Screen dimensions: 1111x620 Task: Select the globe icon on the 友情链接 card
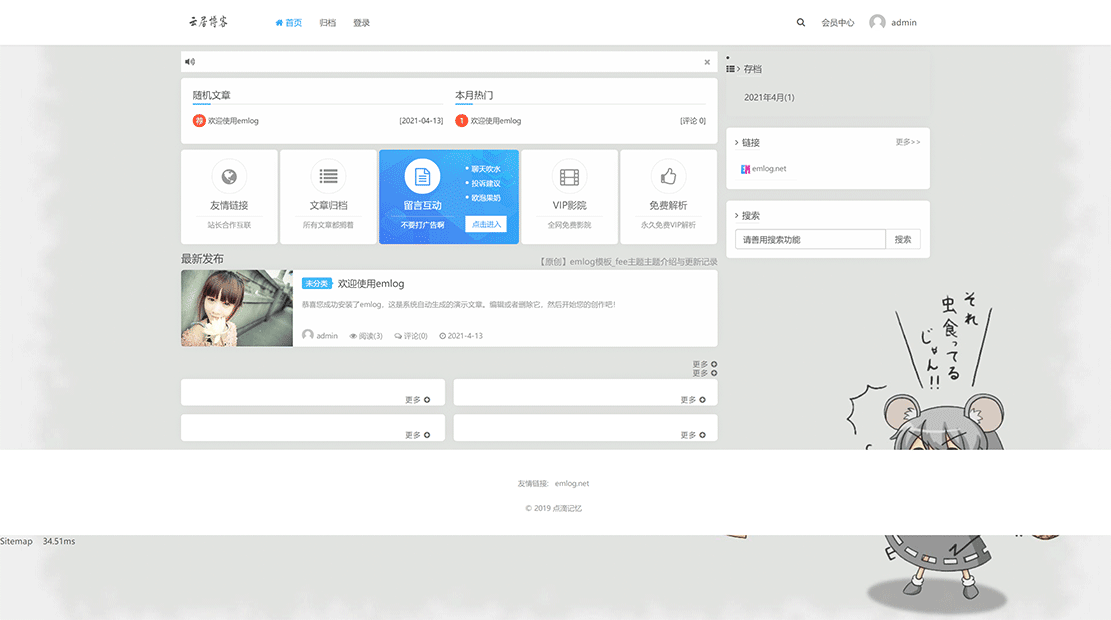tap(229, 178)
